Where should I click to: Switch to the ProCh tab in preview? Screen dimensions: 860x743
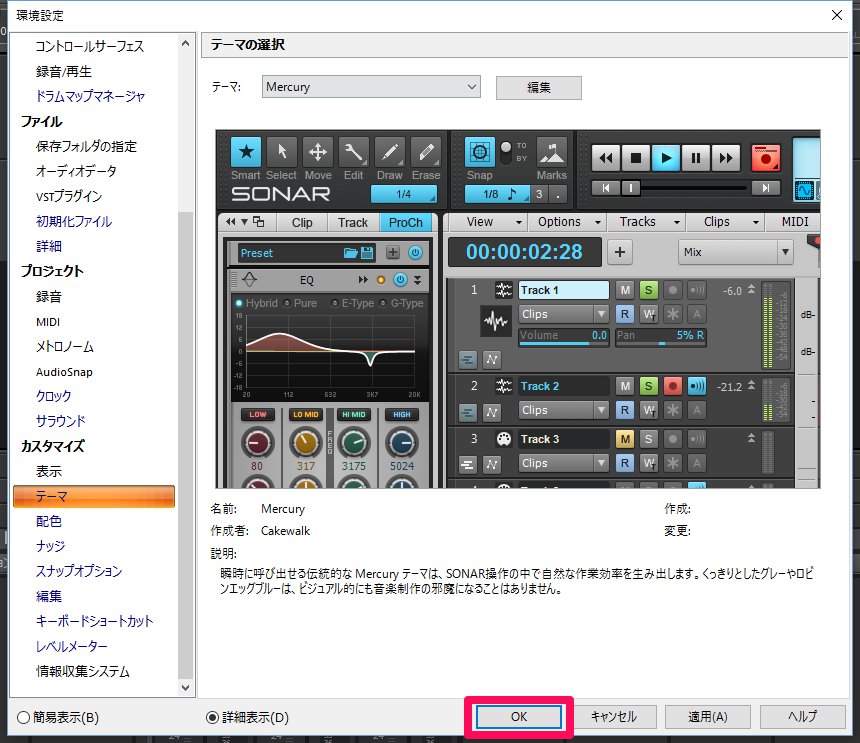point(406,222)
